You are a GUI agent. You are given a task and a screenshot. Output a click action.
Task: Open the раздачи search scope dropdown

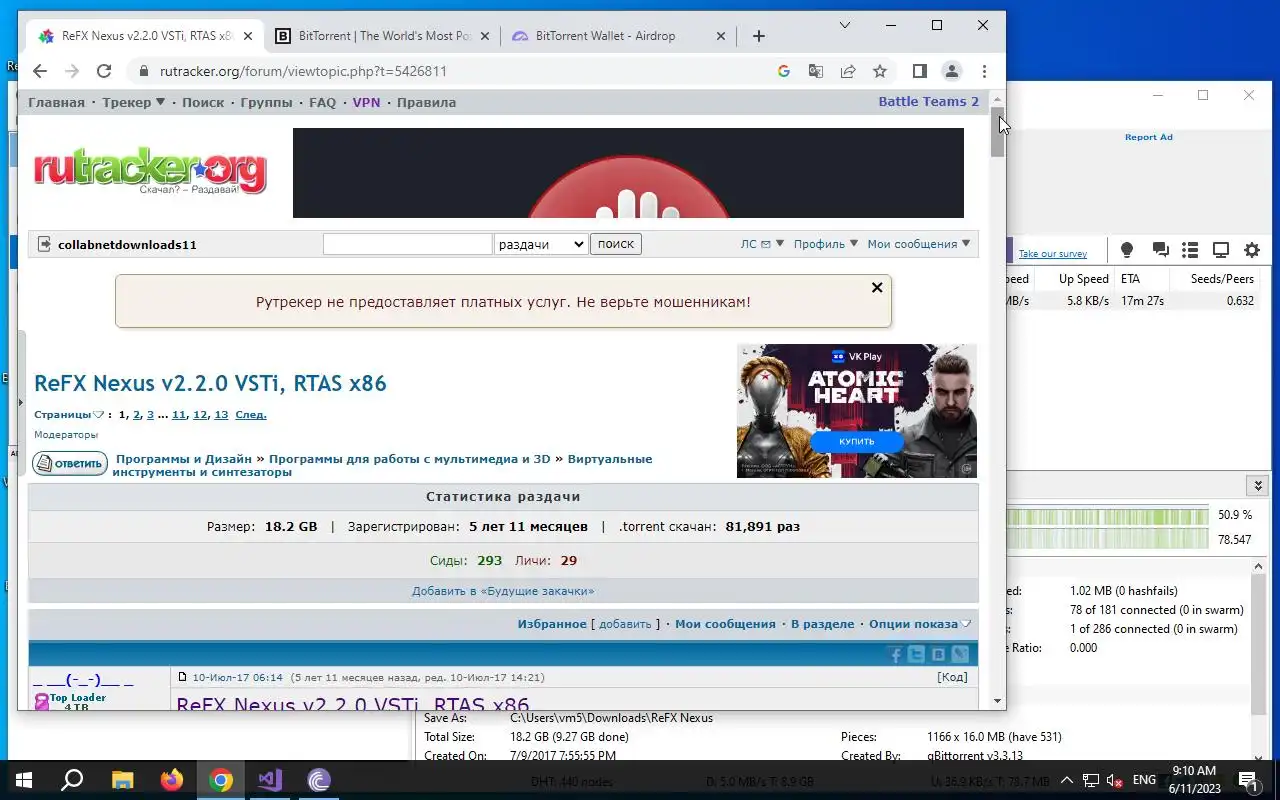tap(540, 244)
